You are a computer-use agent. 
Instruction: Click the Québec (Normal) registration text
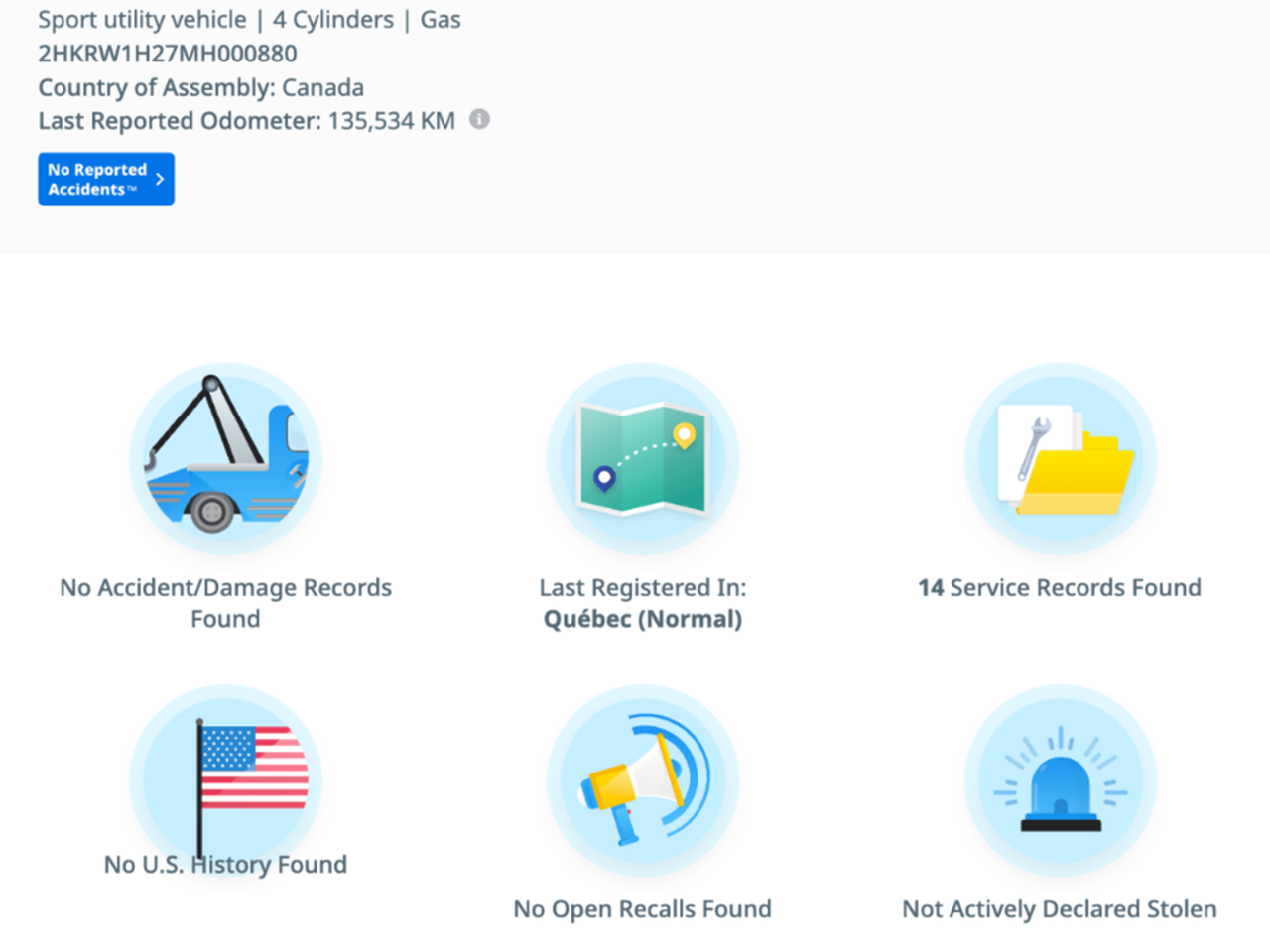tap(643, 620)
